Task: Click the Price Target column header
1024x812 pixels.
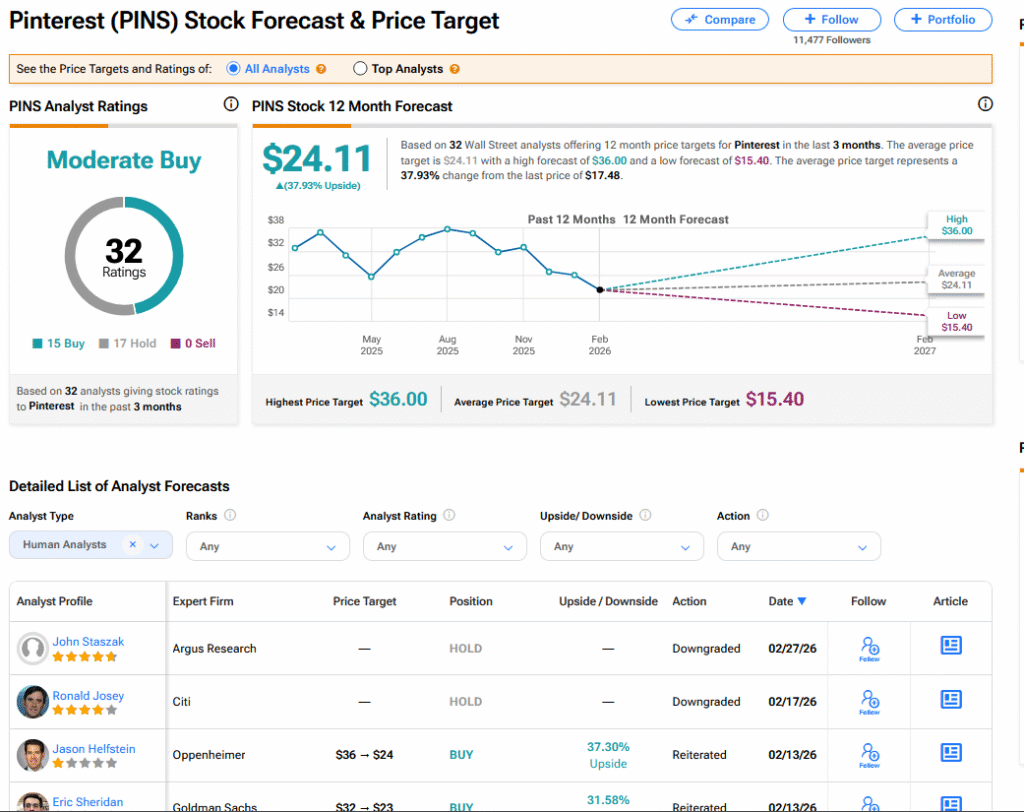Action: click(x=364, y=601)
